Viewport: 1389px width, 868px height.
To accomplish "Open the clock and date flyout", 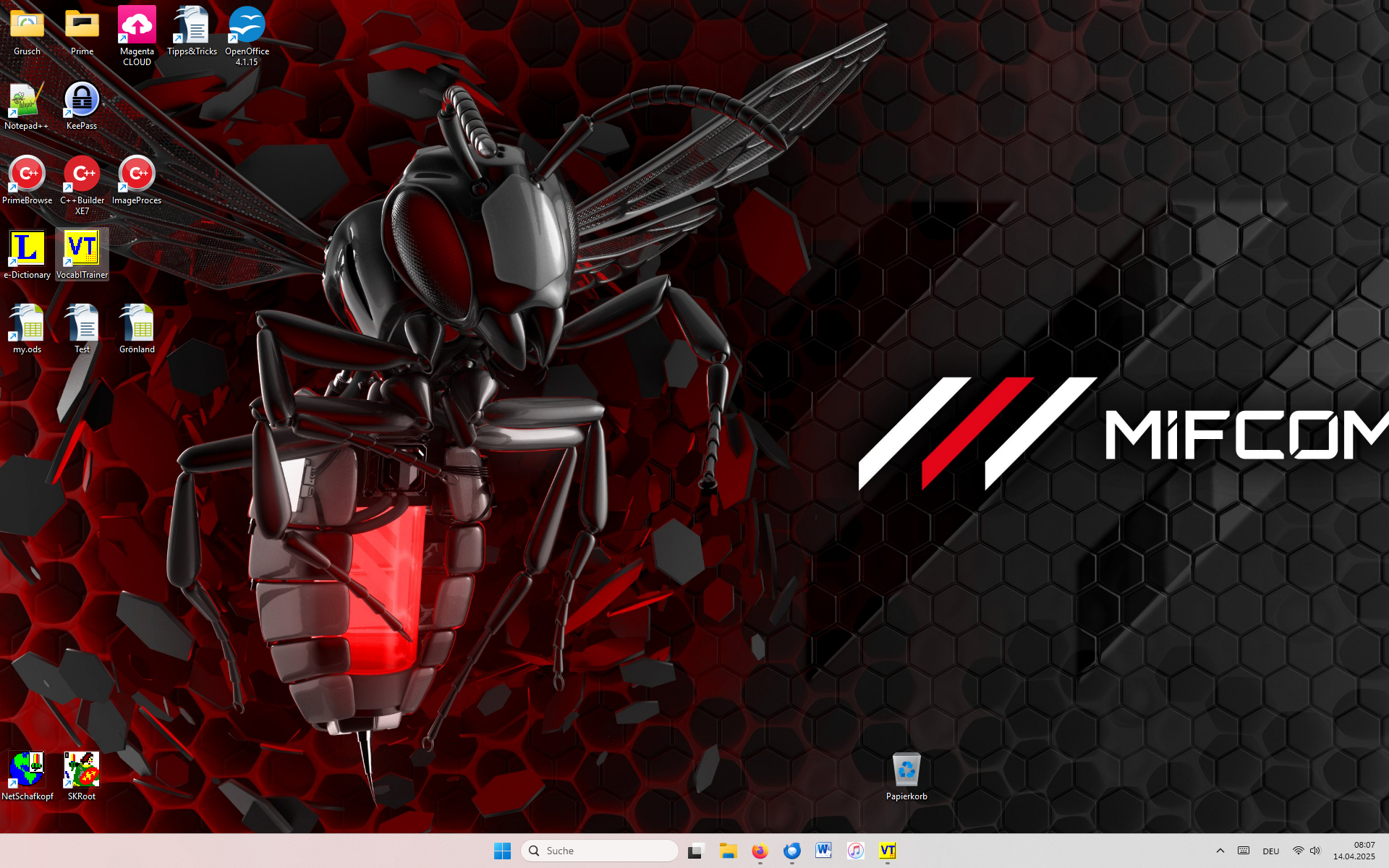I will click(x=1354, y=851).
